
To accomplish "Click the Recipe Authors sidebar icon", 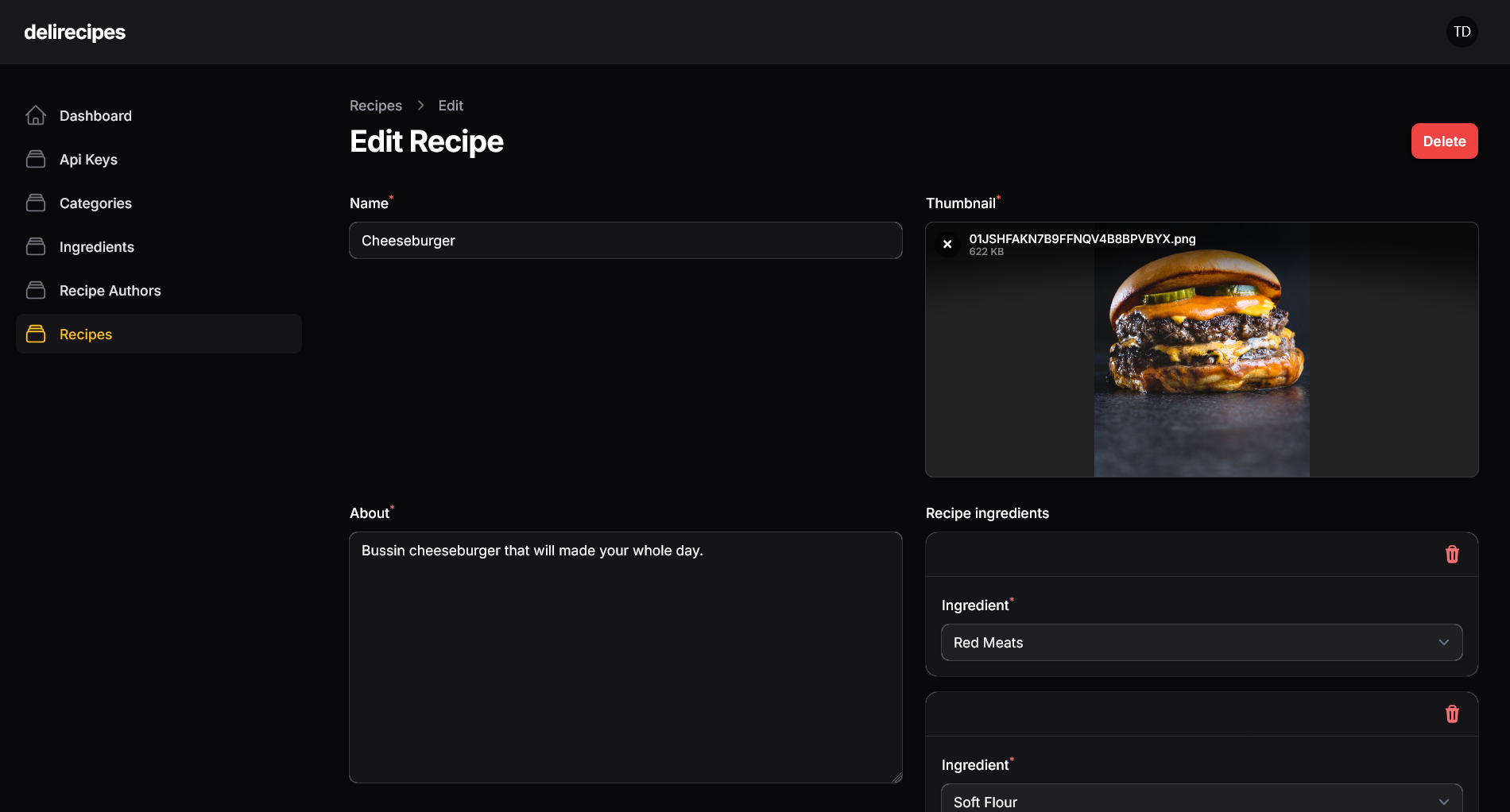I will click(36, 291).
